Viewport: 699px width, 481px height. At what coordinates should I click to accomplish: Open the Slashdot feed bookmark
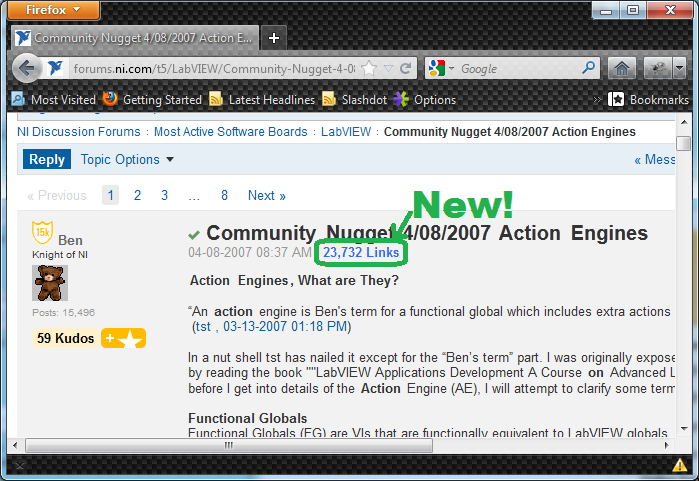(354, 99)
